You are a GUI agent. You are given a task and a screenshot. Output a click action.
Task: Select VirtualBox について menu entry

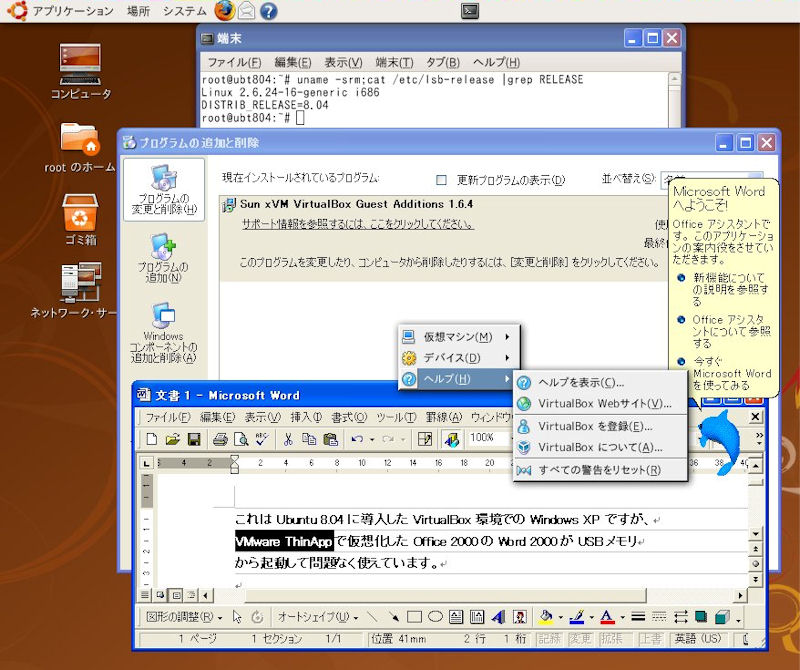coord(600,447)
